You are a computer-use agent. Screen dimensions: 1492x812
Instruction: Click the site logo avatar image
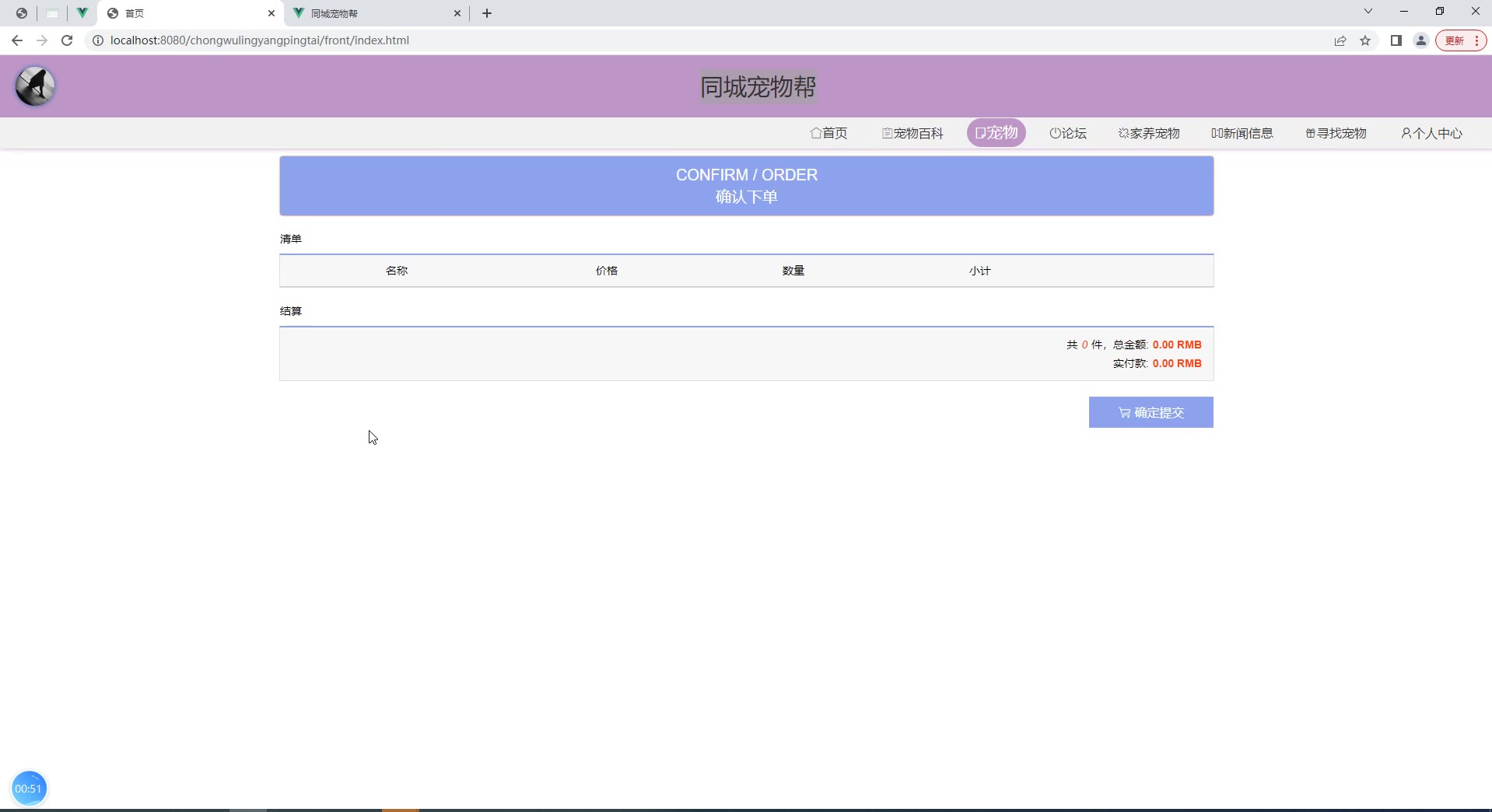pyautogui.click(x=35, y=86)
